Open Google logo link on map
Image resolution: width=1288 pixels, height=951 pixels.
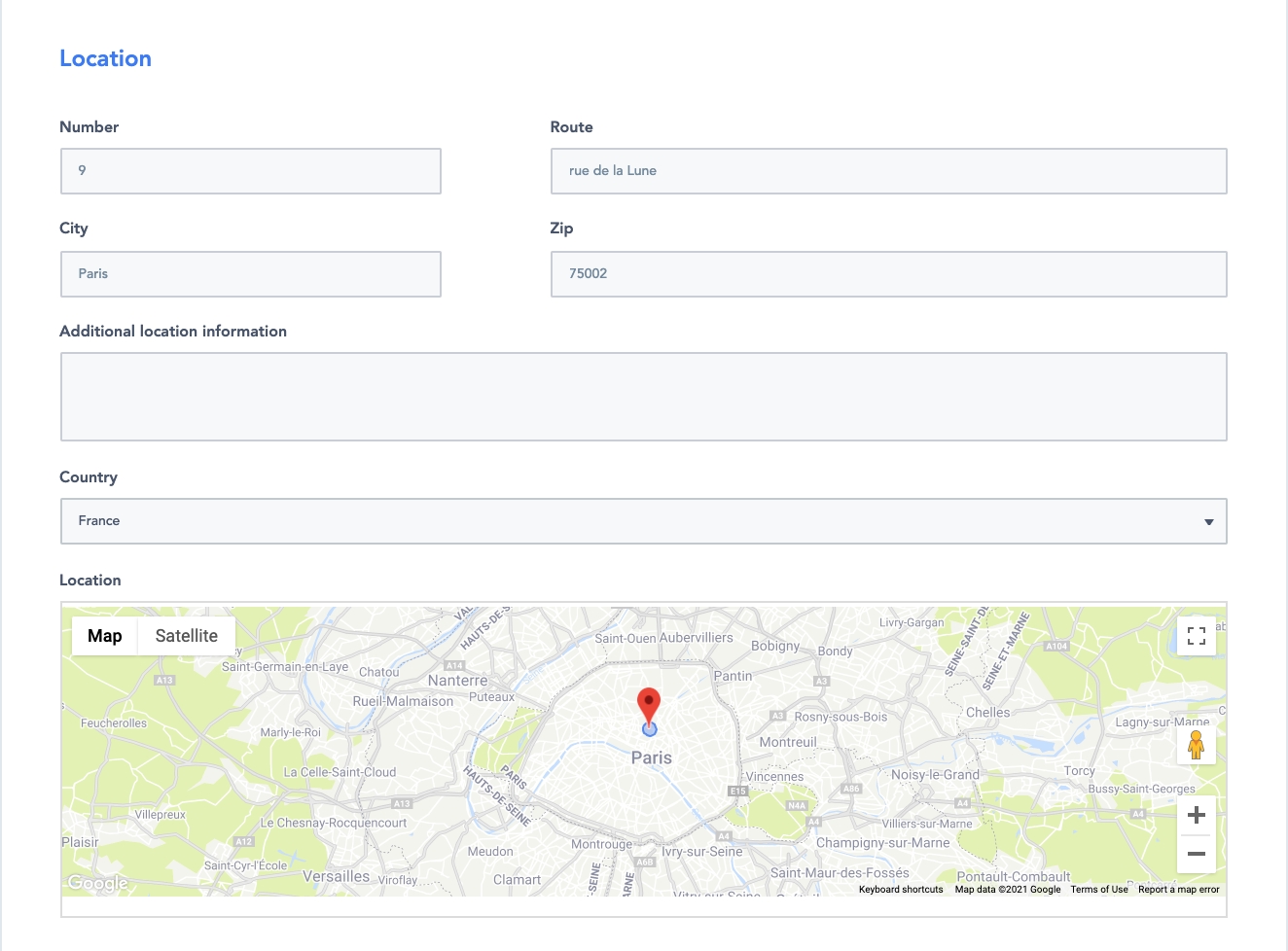(x=97, y=883)
